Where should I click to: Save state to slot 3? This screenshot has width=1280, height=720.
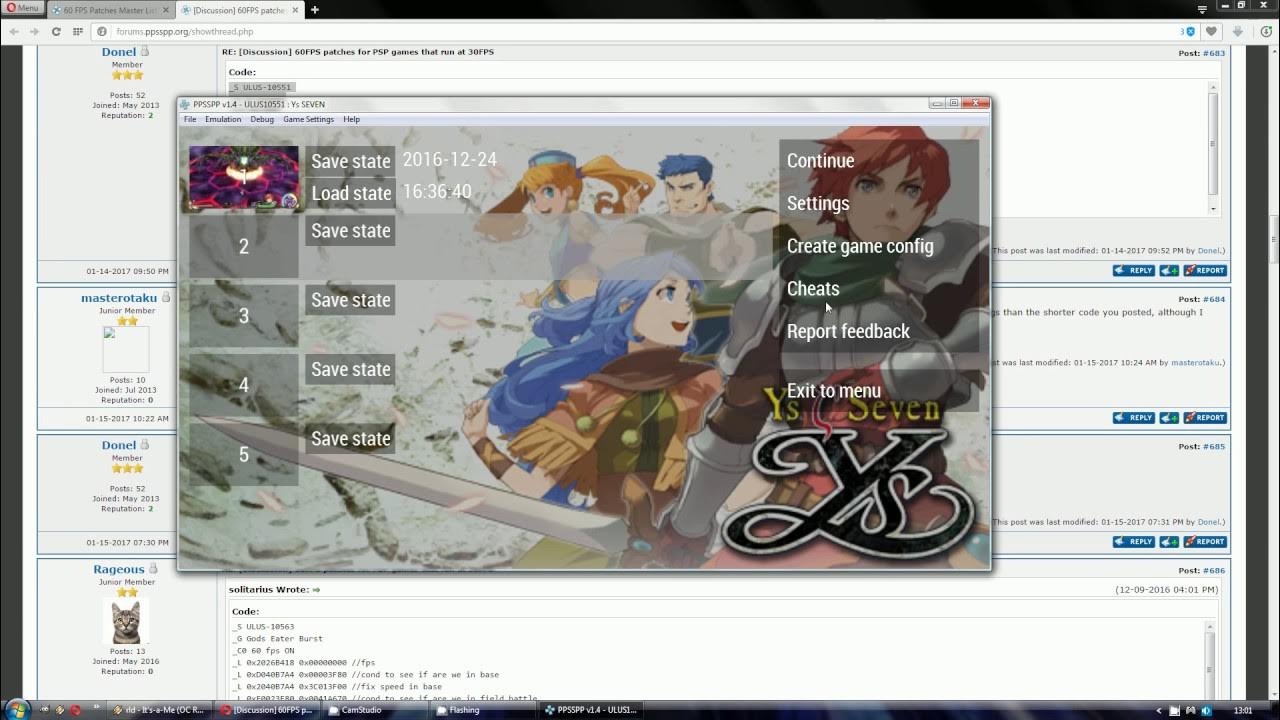click(x=350, y=300)
